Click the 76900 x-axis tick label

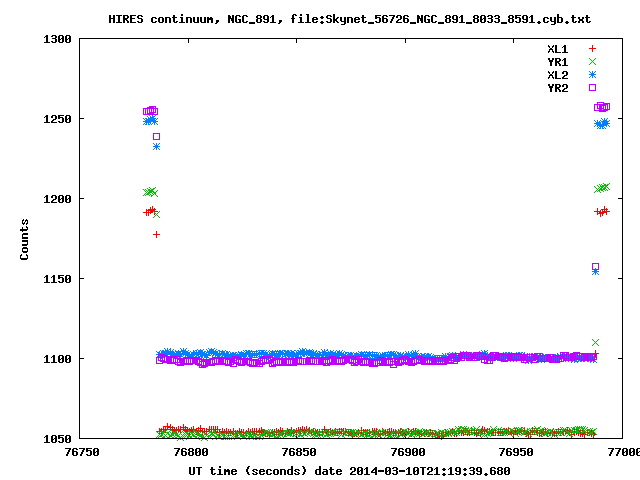pyautogui.click(x=408, y=452)
